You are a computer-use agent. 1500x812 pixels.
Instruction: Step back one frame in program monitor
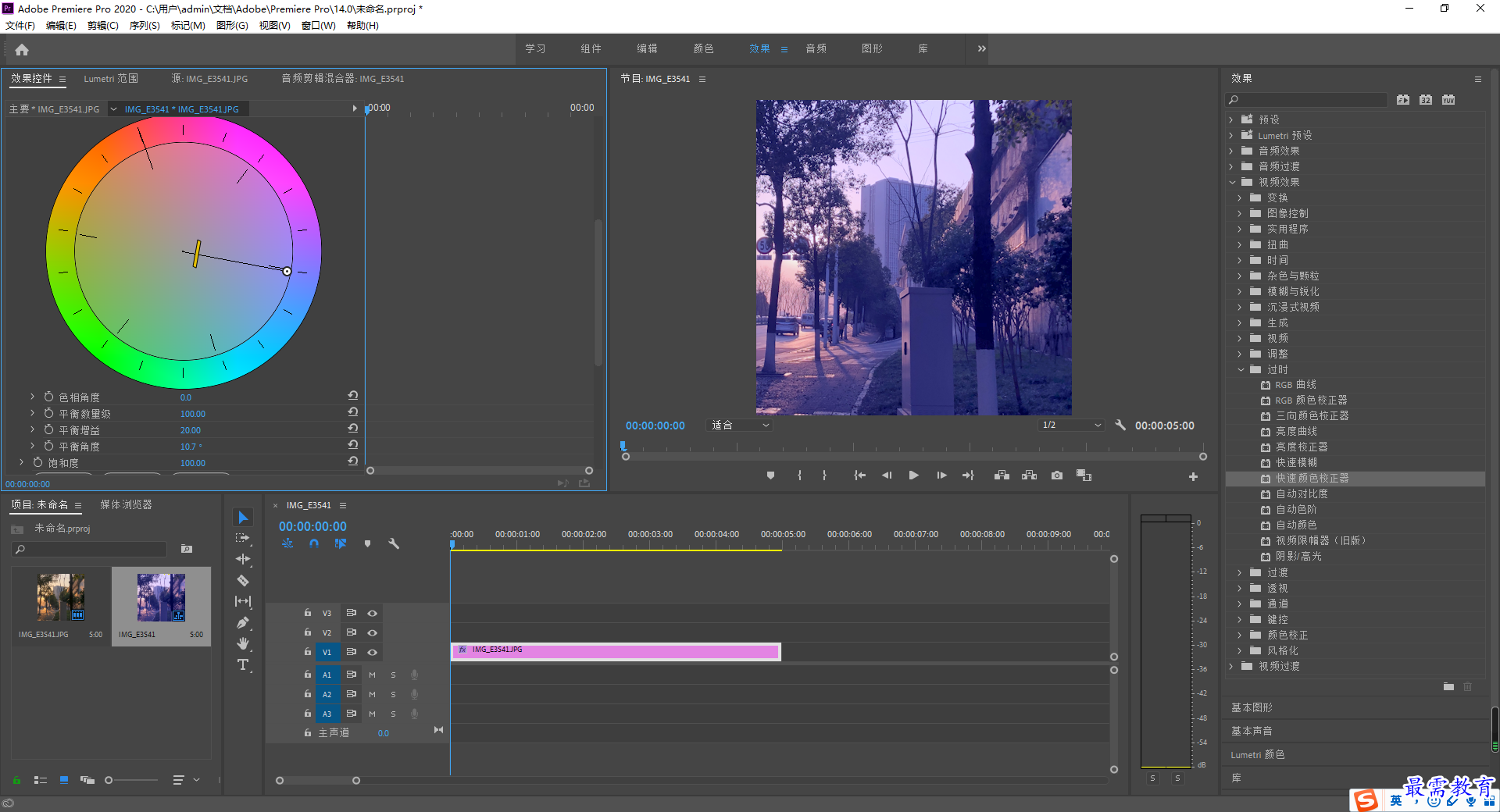pyautogui.click(x=887, y=475)
